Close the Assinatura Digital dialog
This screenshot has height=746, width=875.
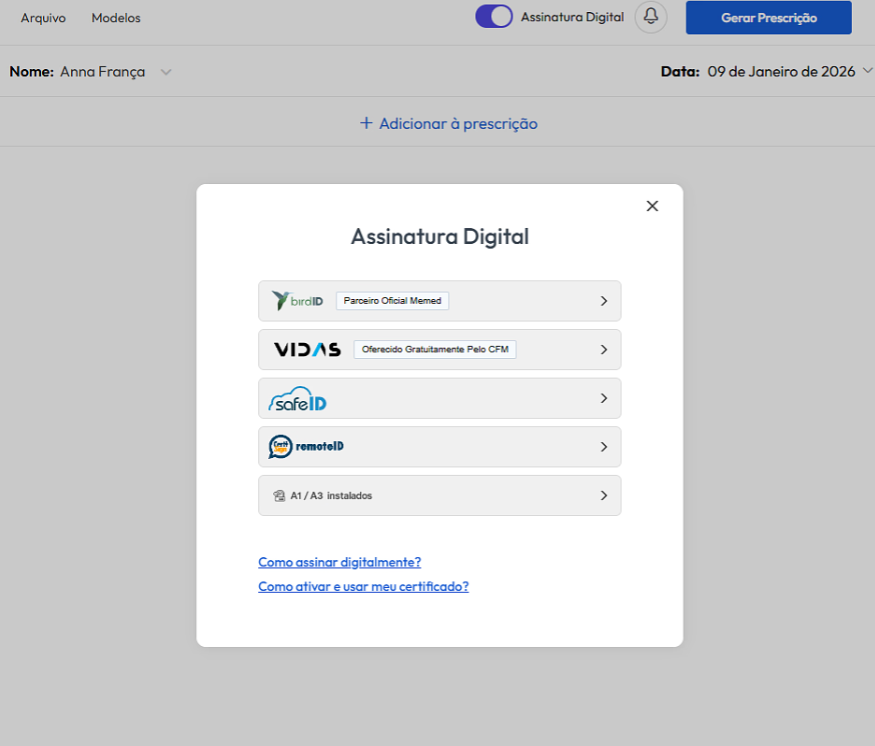pos(652,206)
